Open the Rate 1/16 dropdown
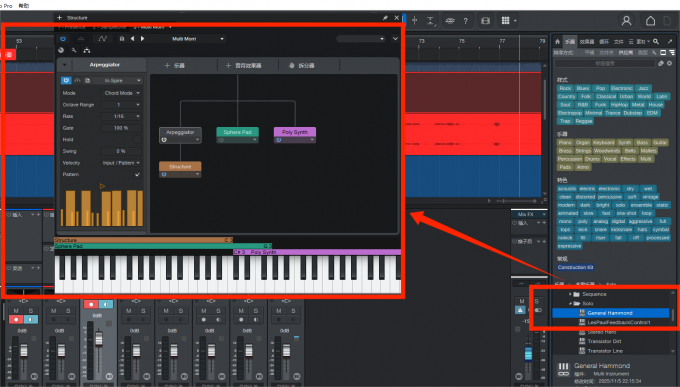This screenshot has height=387, width=680. pos(121,116)
